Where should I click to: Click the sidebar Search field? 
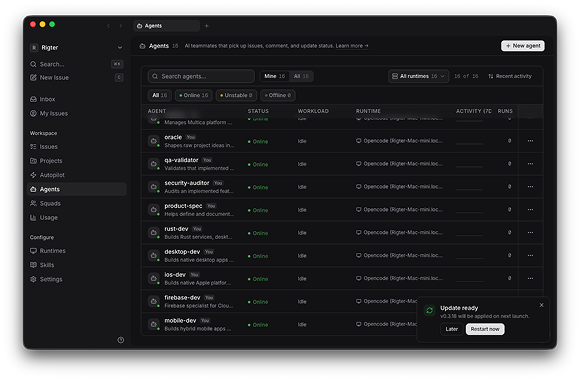tap(77, 64)
